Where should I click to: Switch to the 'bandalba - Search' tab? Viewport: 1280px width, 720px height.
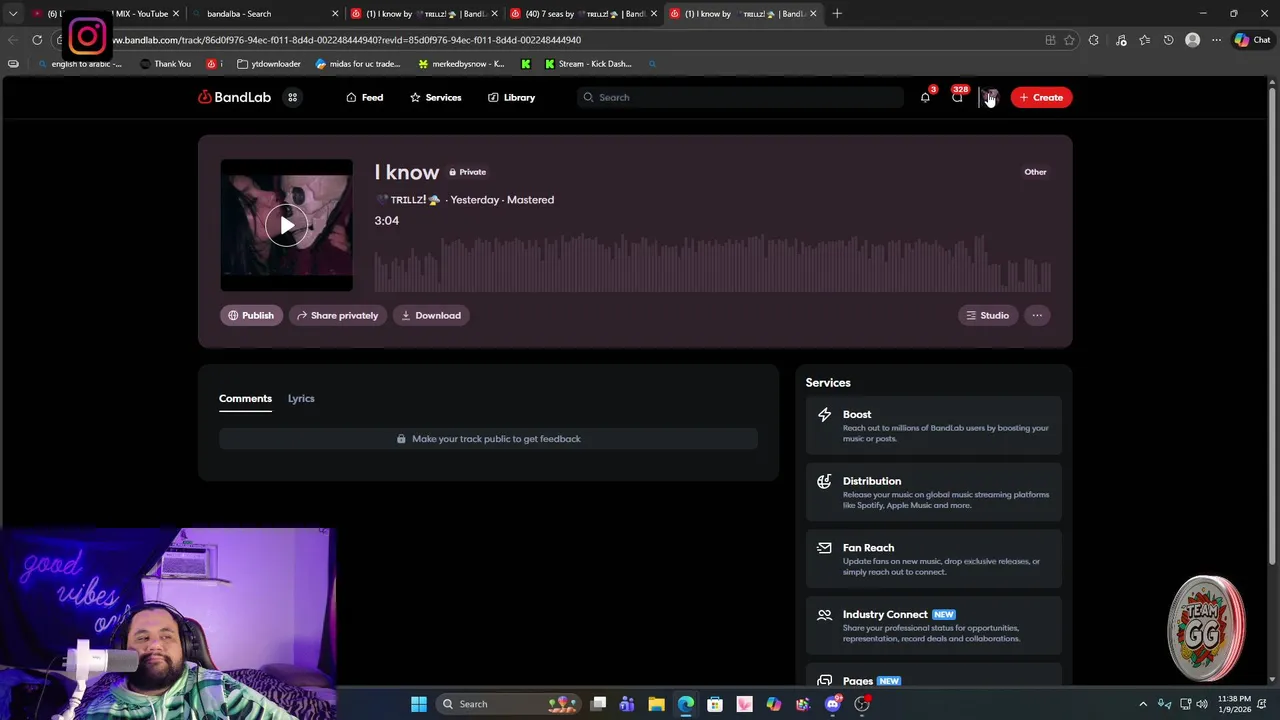click(264, 14)
